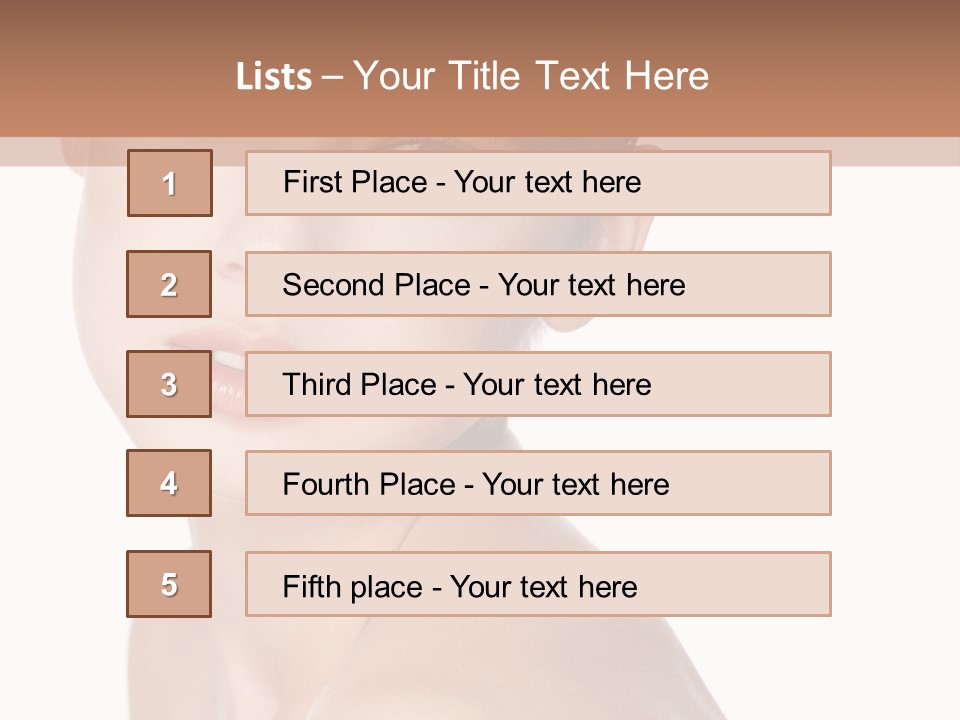Click 'Your Title Text Here' in title
This screenshot has width=960, height=720.
tap(531, 76)
